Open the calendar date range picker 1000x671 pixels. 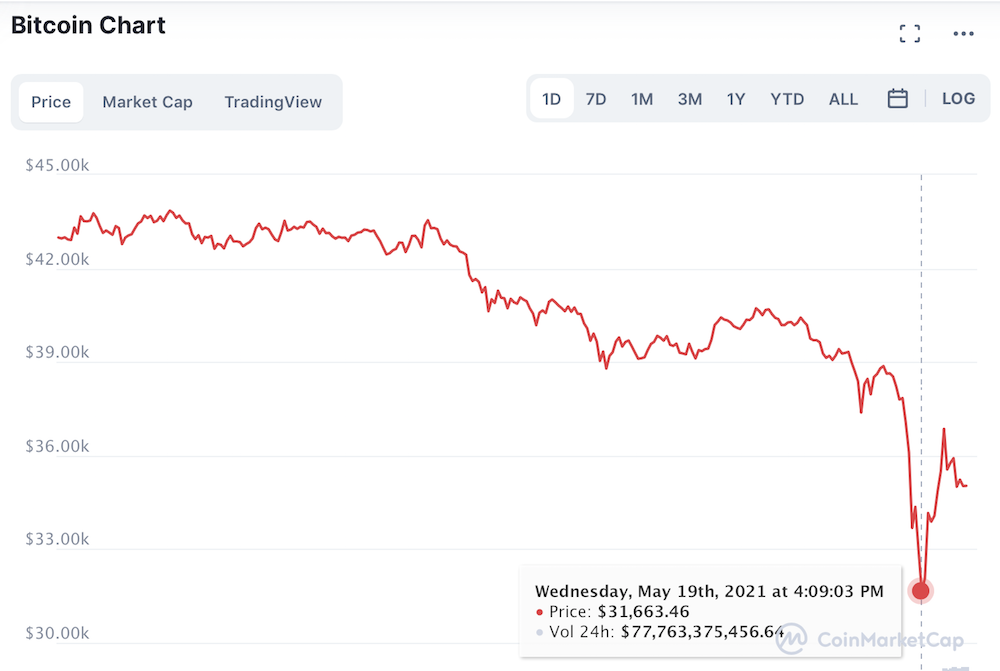[897, 99]
